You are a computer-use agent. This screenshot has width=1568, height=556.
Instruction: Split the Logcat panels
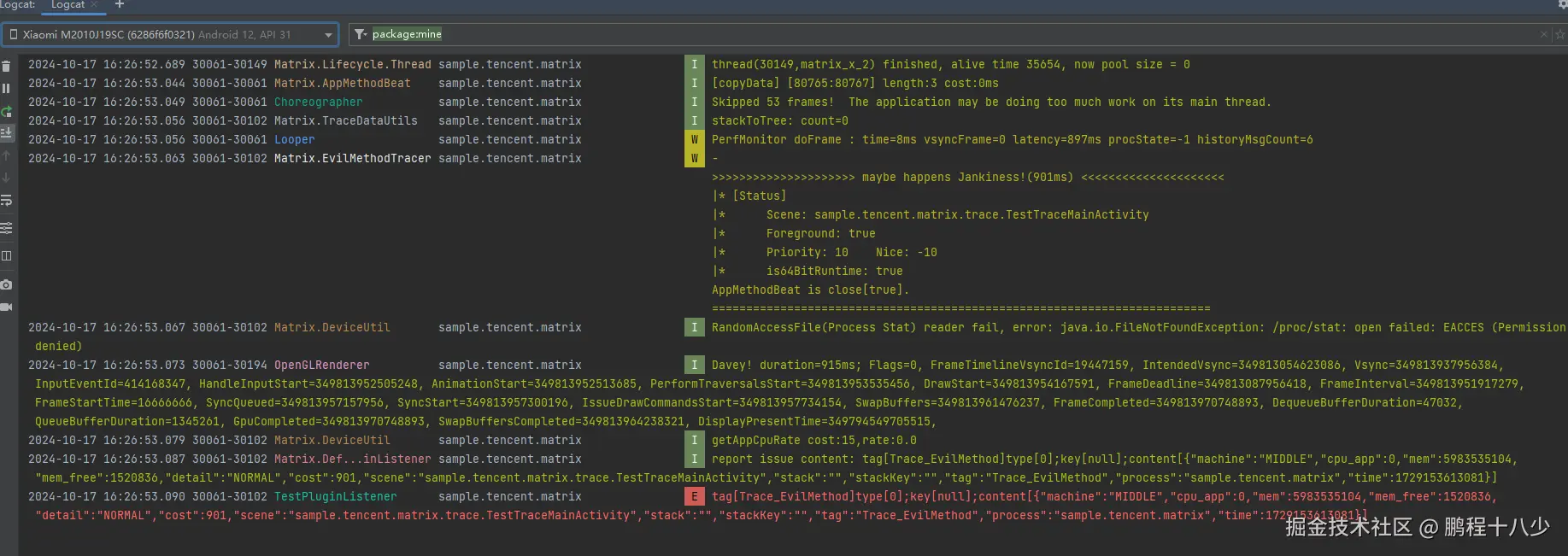click(x=6, y=255)
